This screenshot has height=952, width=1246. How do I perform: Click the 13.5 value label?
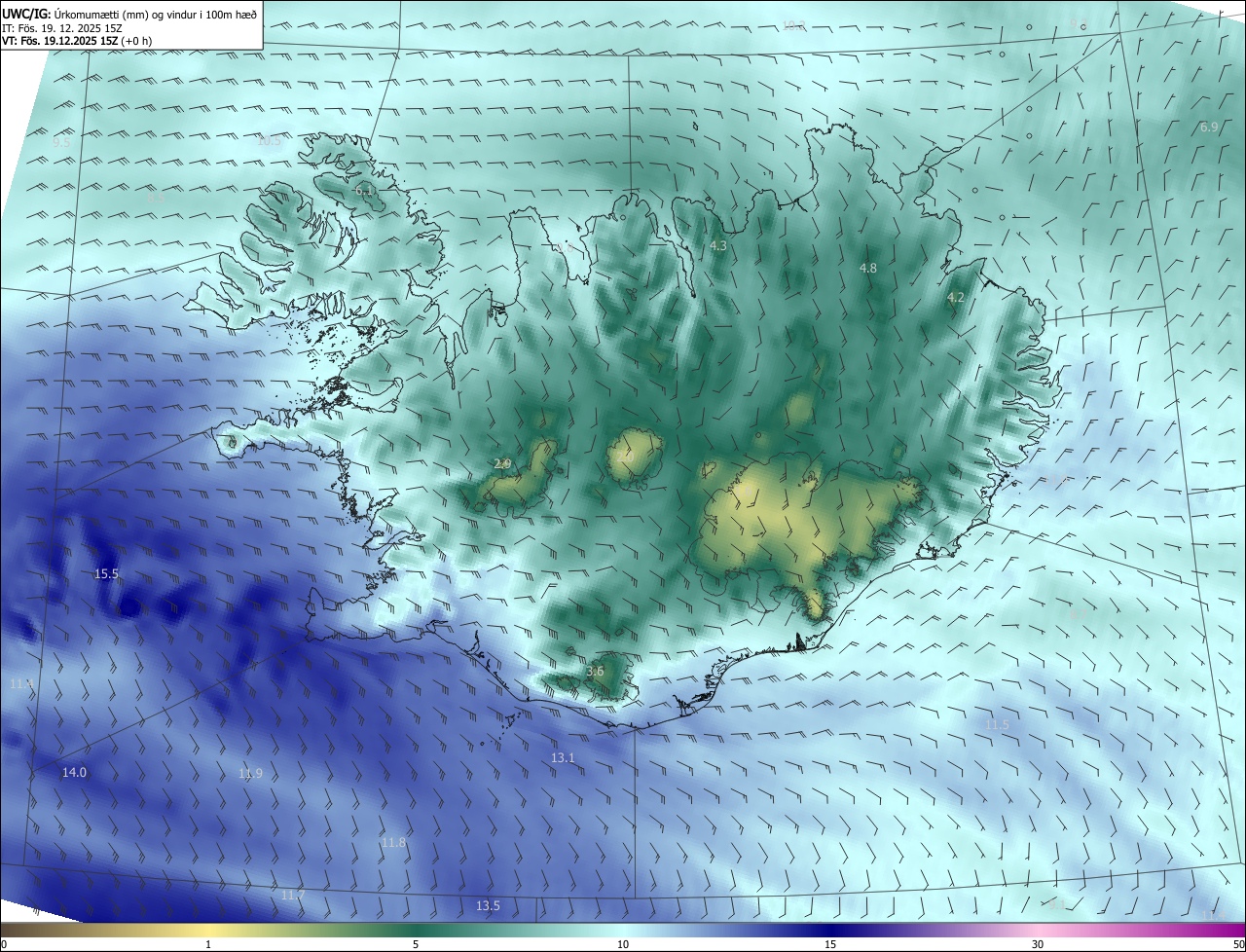(488, 905)
